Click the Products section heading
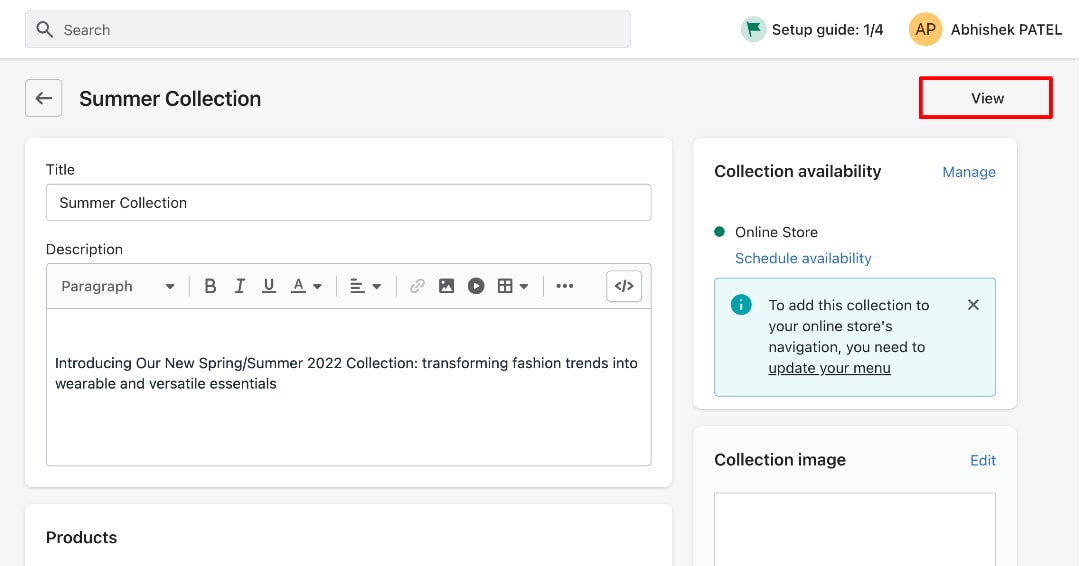1080x566 pixels. (81, 538)
